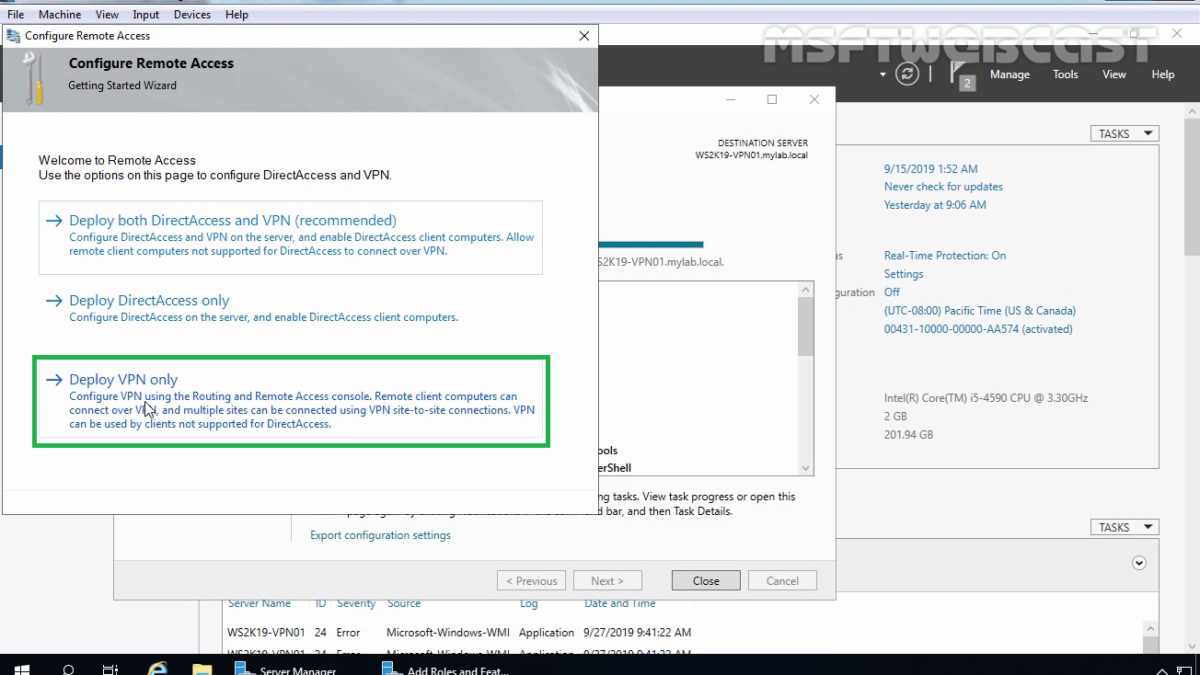This screenshot has height=675, width=1200.
Task: Click the Server Manager refresh icon
Action: coord(907,74)
